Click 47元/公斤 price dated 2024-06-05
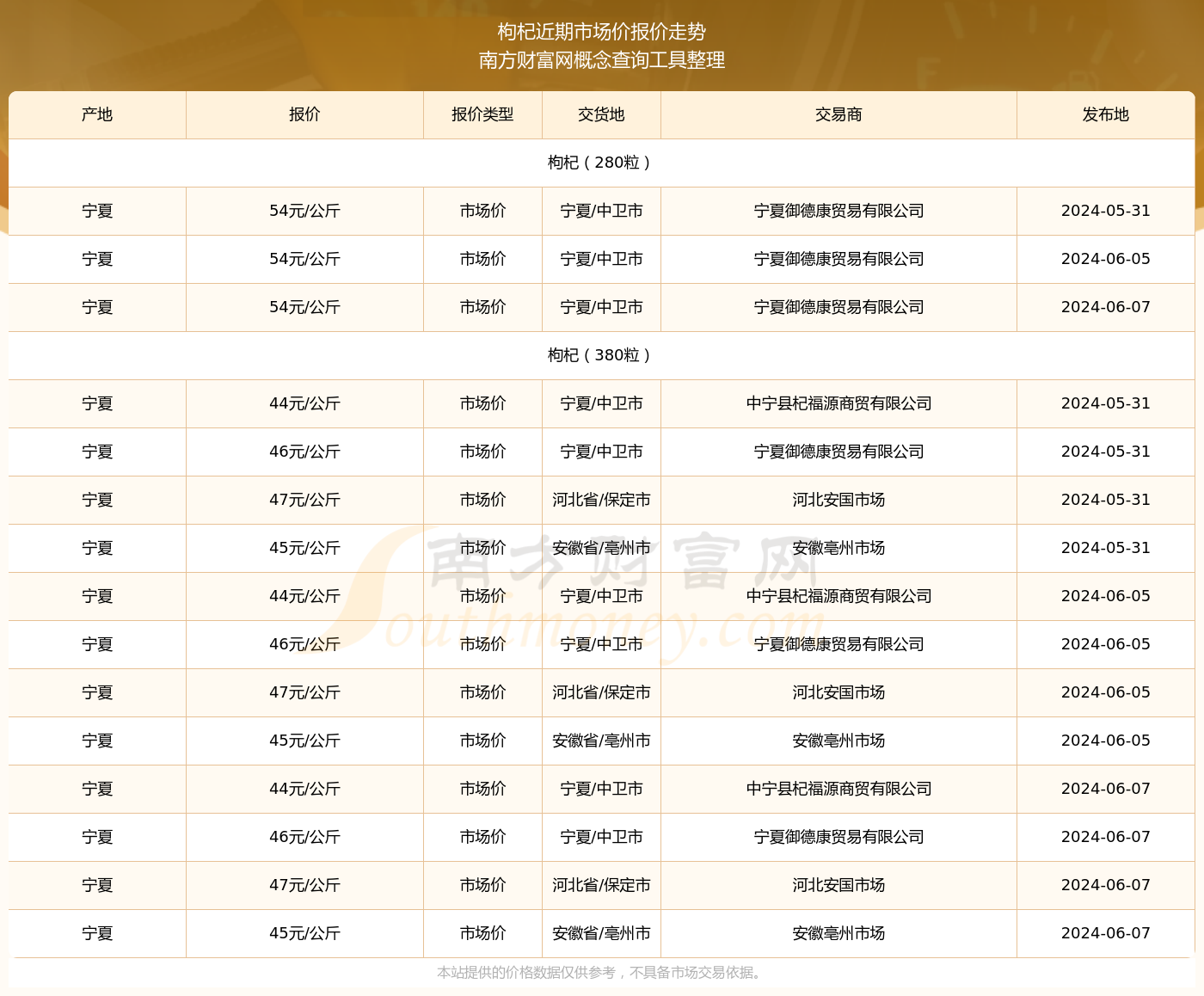1204x996 pixels. [x=304, y=692]
